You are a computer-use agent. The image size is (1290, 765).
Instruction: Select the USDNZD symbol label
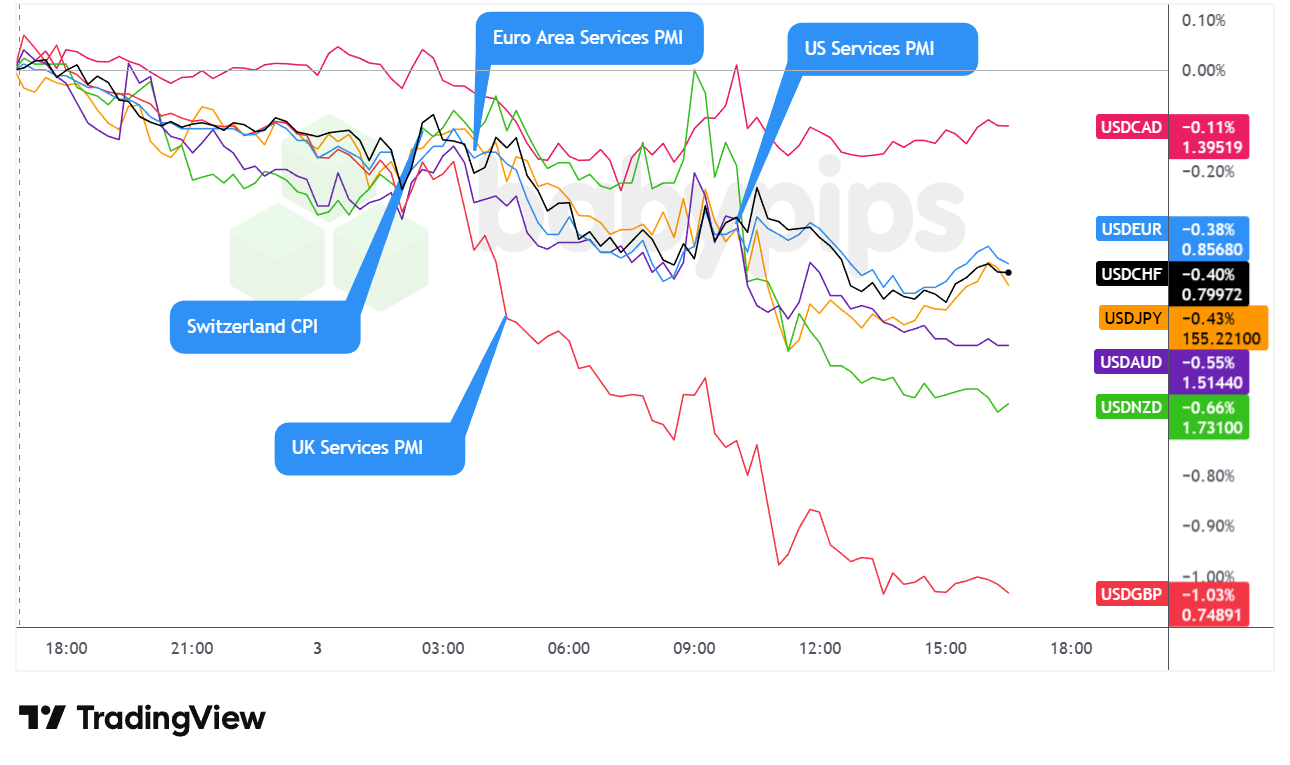tap(1131, 407)
